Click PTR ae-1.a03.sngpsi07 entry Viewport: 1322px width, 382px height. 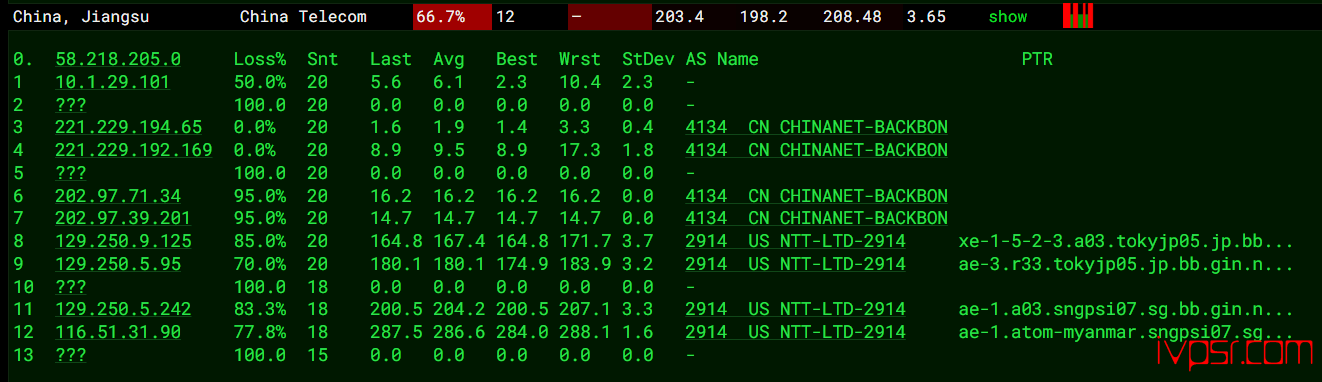tap(1126, 309)
